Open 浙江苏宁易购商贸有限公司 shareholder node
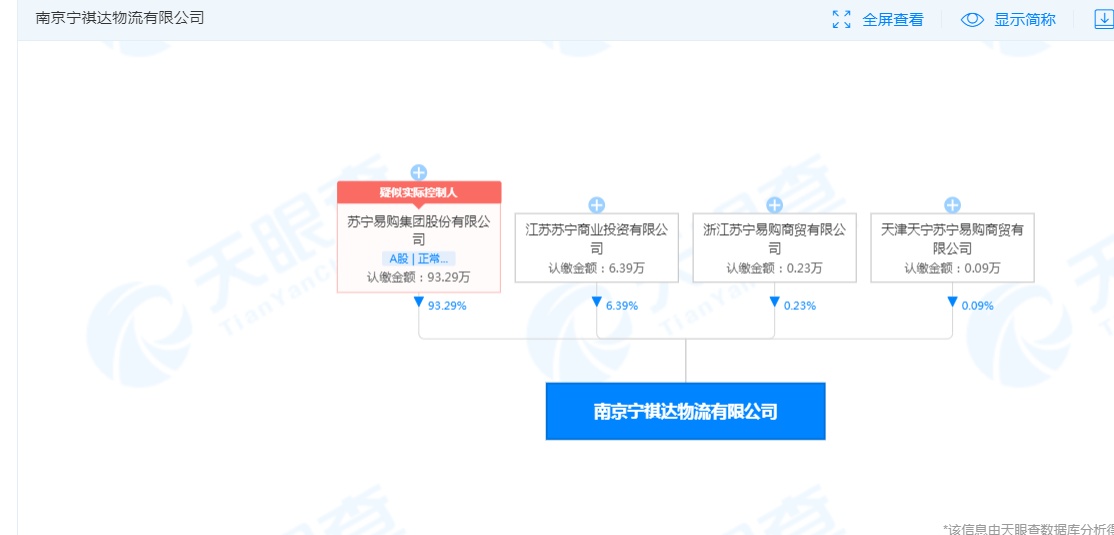This screenshot has height=535, width=1114. click(774, 247)
